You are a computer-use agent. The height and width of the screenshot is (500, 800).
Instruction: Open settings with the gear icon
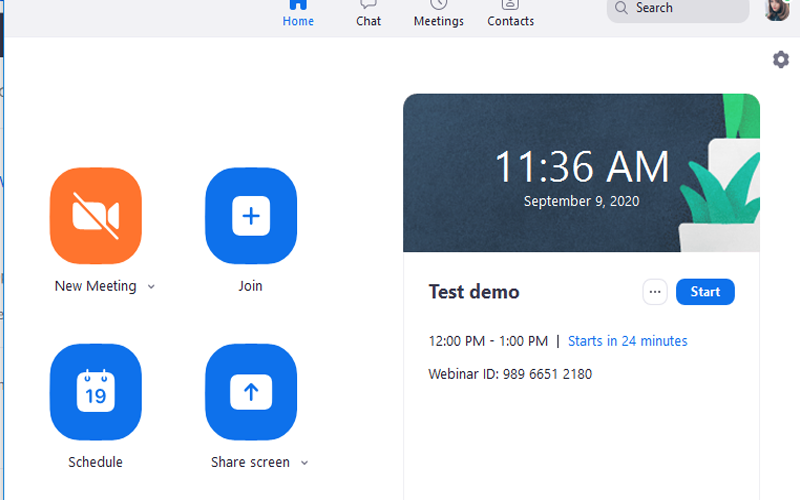tap(781, 60)
